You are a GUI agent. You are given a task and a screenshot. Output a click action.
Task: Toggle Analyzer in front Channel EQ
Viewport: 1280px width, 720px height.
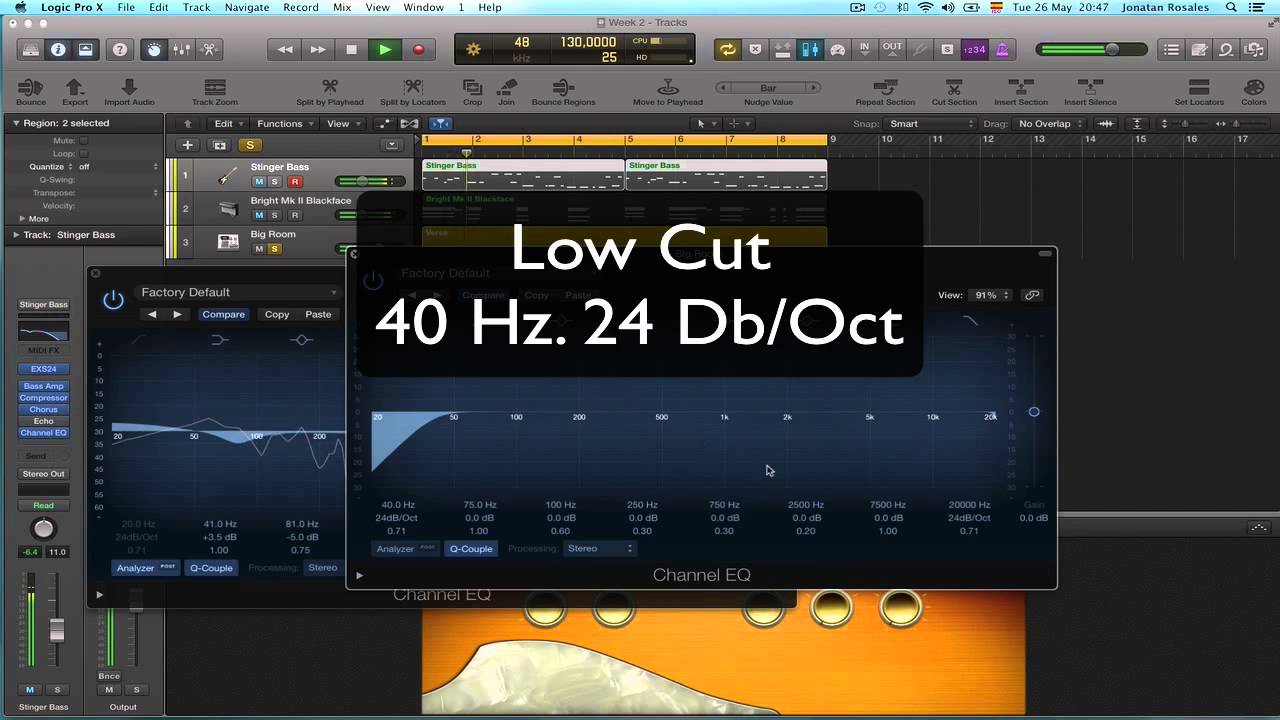(x=405, y=549)
